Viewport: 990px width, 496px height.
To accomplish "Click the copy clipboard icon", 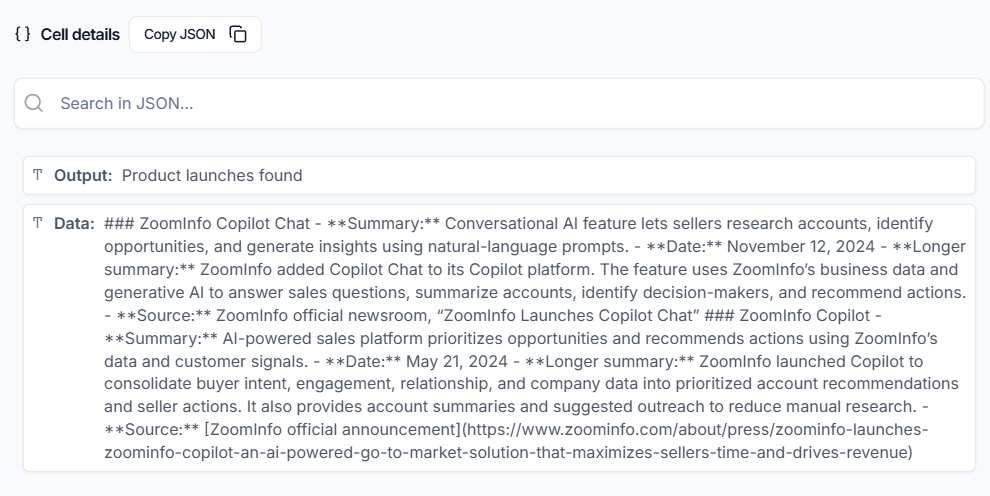I will coord(238,34).
